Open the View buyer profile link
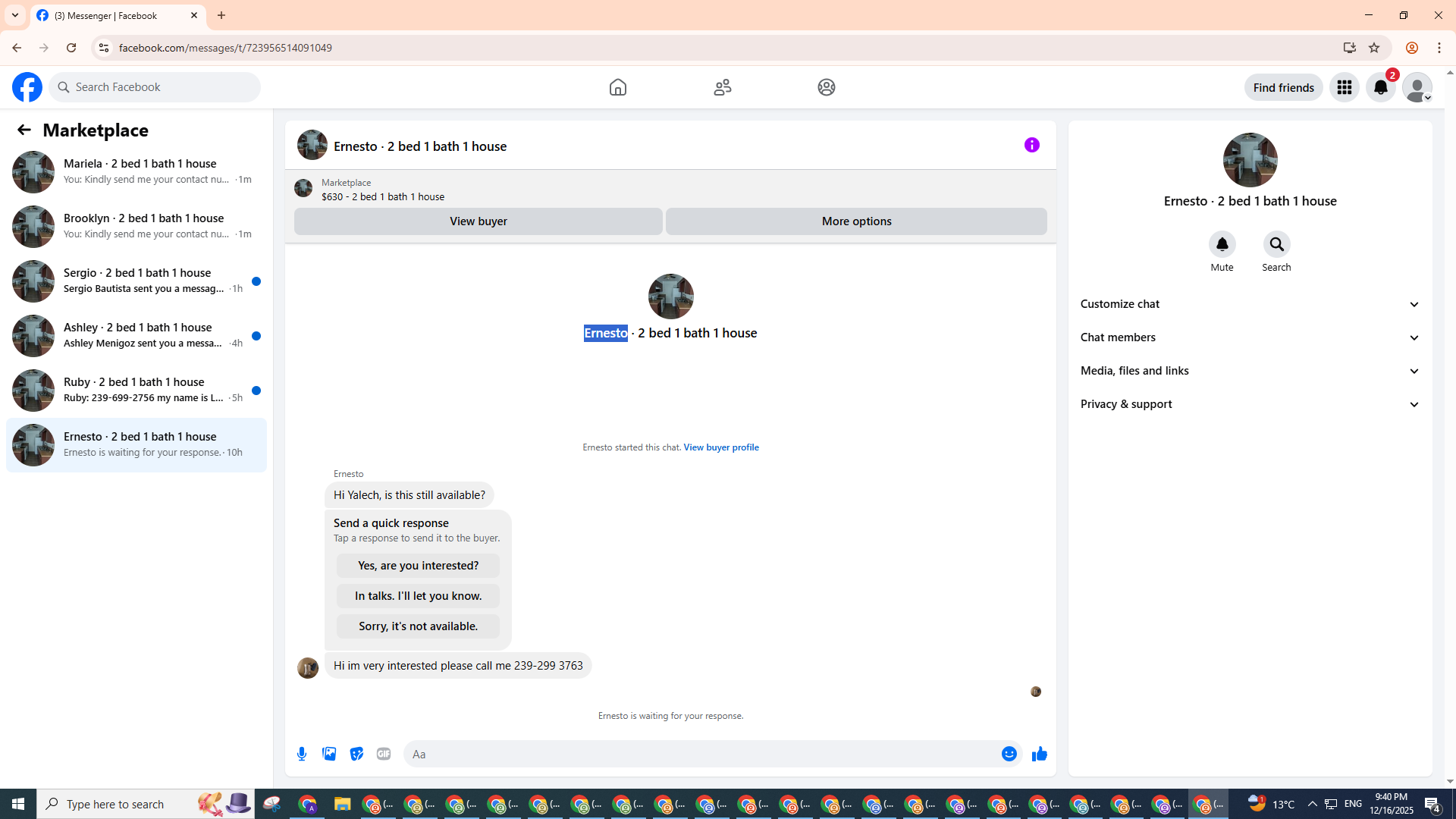 pos(721,447)
